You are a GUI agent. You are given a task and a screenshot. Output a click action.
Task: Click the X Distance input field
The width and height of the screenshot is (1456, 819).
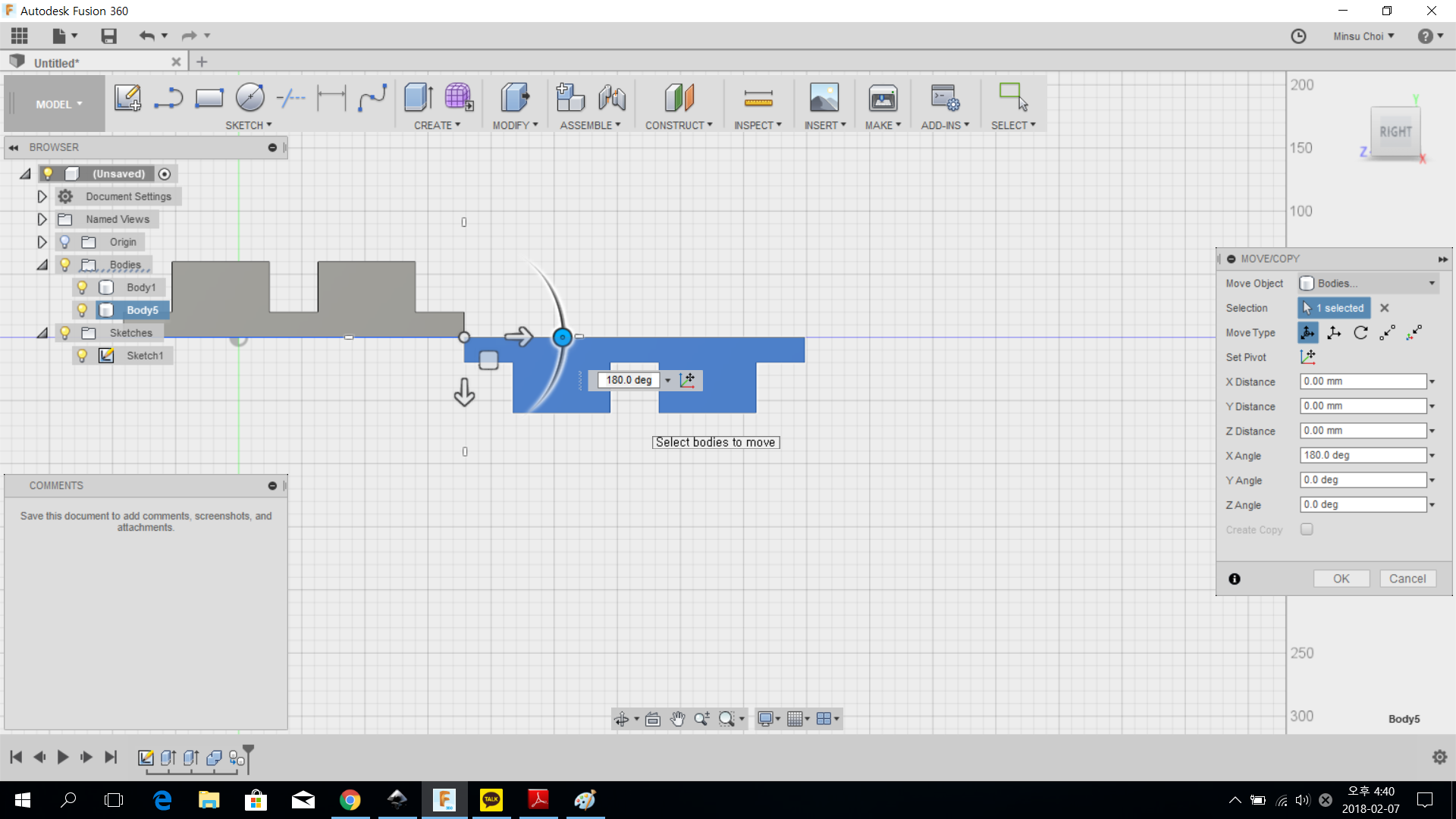pyautogui.click(x=1363, y=381)
